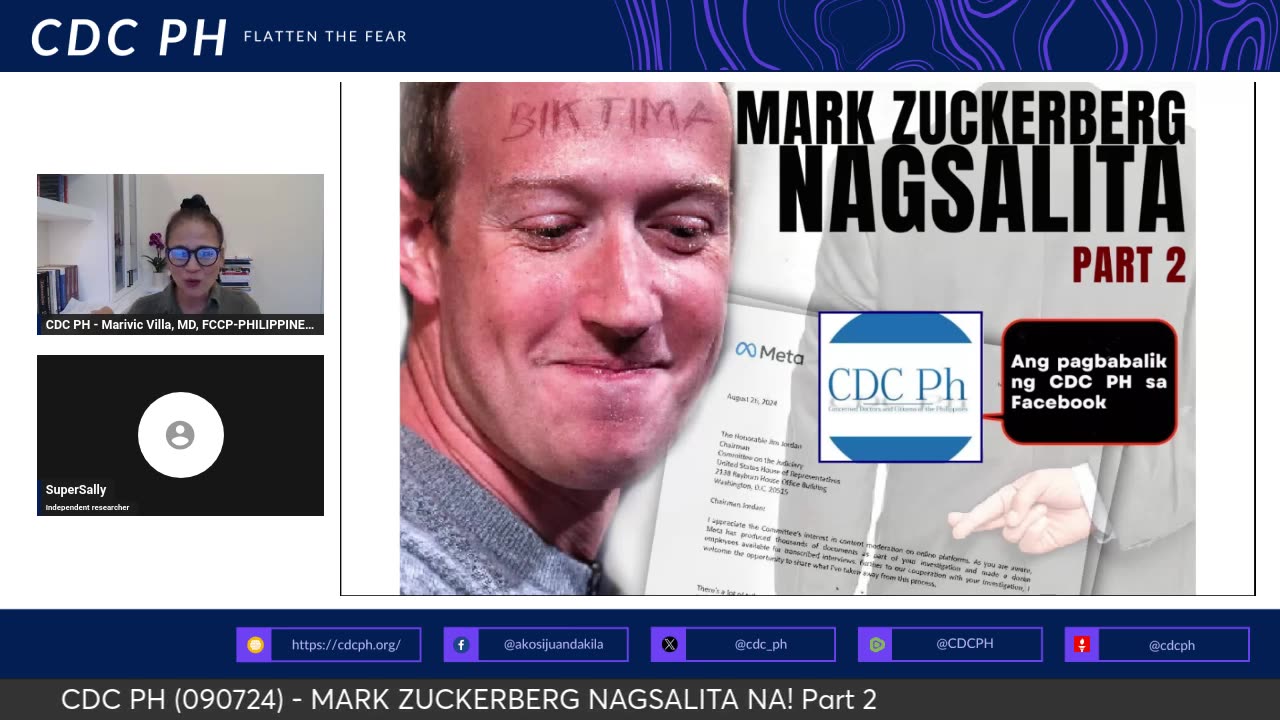The height and width of the screenshot is (720, 1280).
Task: Click the 'FLATTEN THE FEAR' tagline
Action: (325, 36)
